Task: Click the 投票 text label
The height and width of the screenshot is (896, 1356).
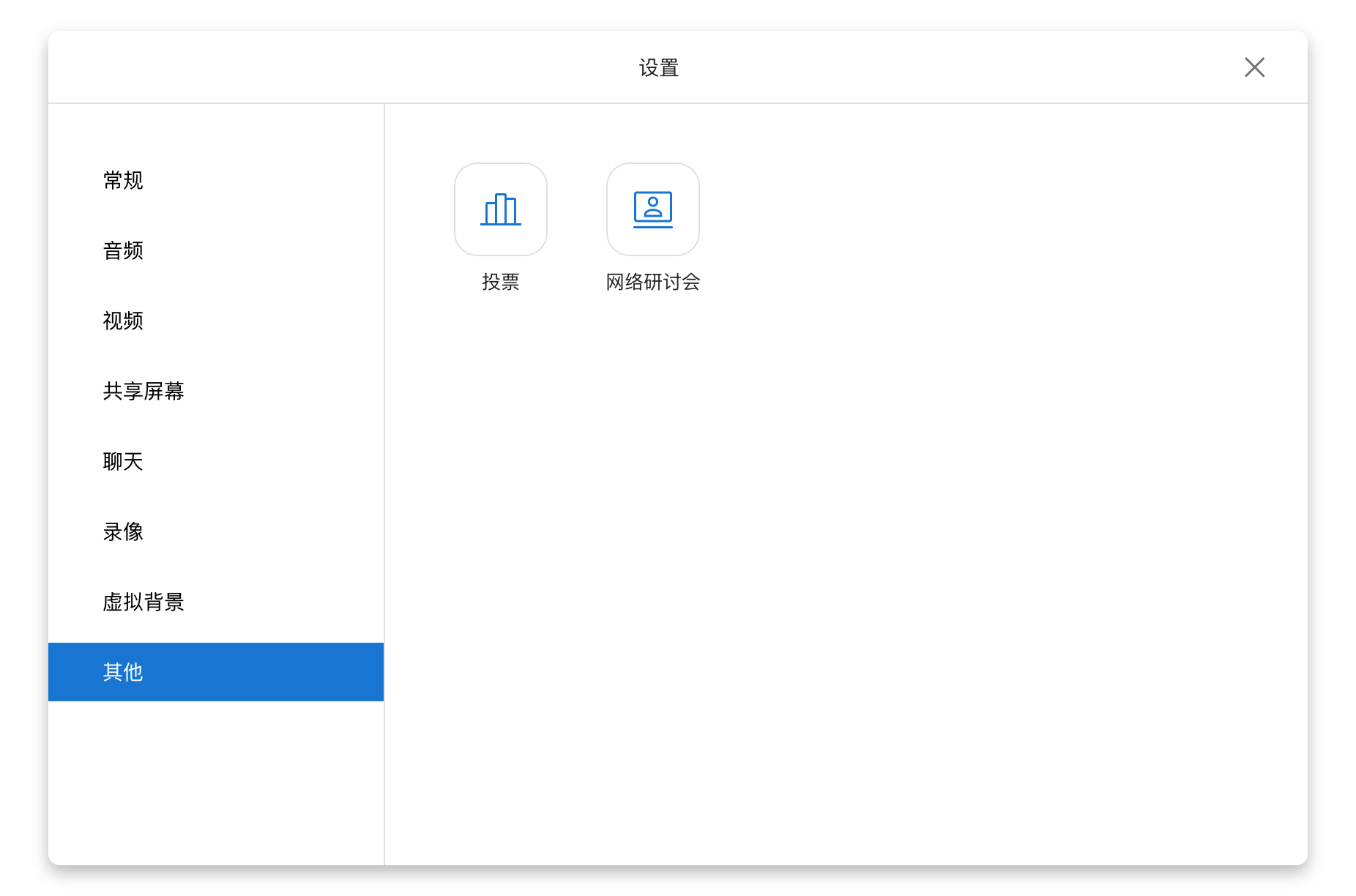Action: click(501, 282)
